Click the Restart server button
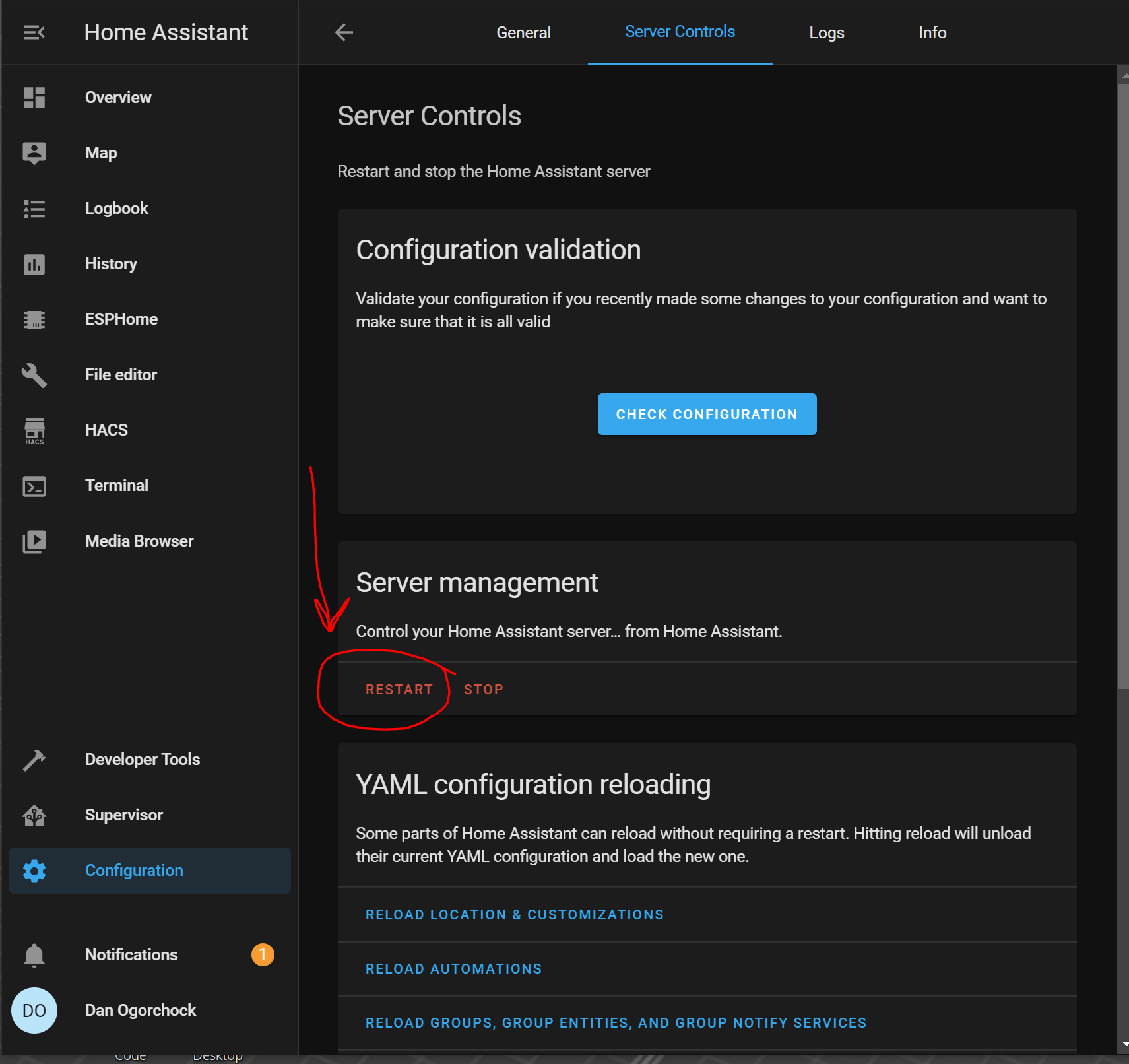1129x1064 pixels. 399,690
